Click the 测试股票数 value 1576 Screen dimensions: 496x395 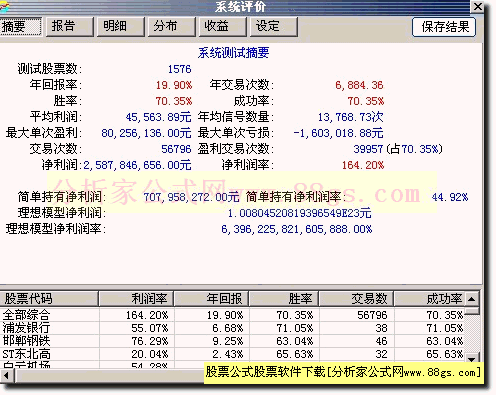(179, 69)
